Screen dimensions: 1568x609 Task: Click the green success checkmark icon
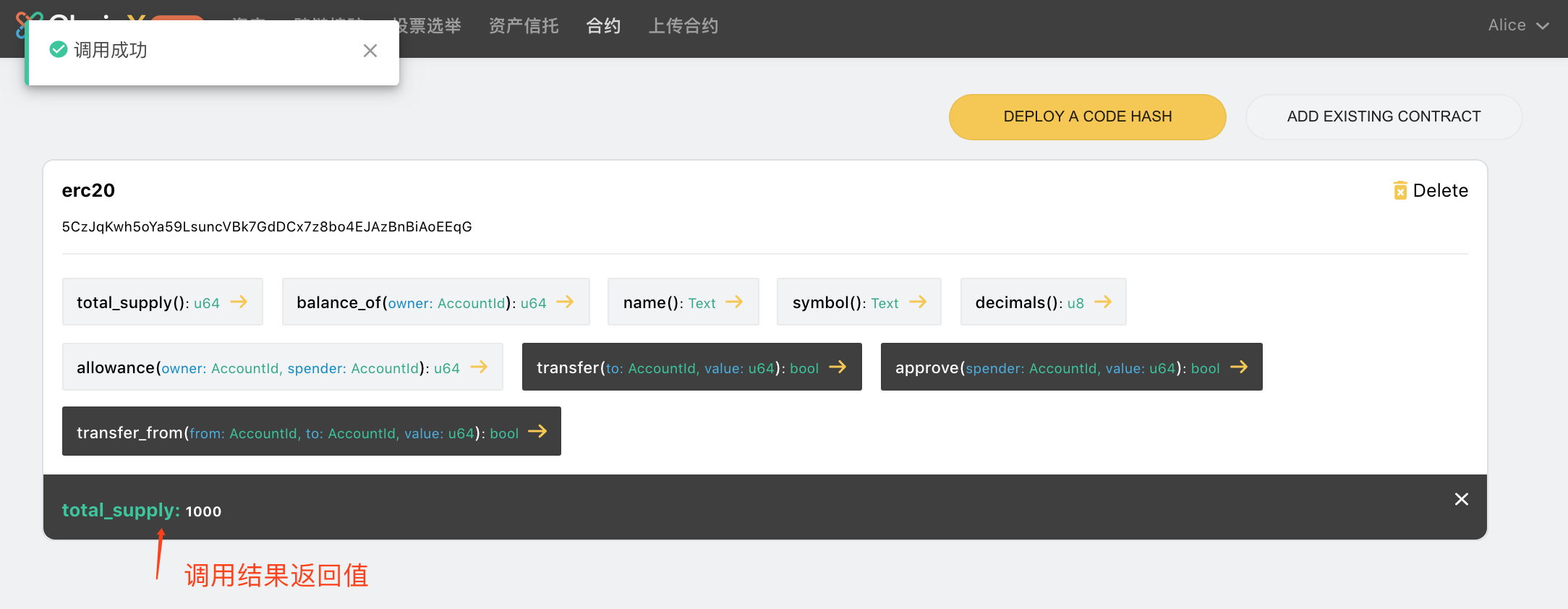(x=59, y=49)
